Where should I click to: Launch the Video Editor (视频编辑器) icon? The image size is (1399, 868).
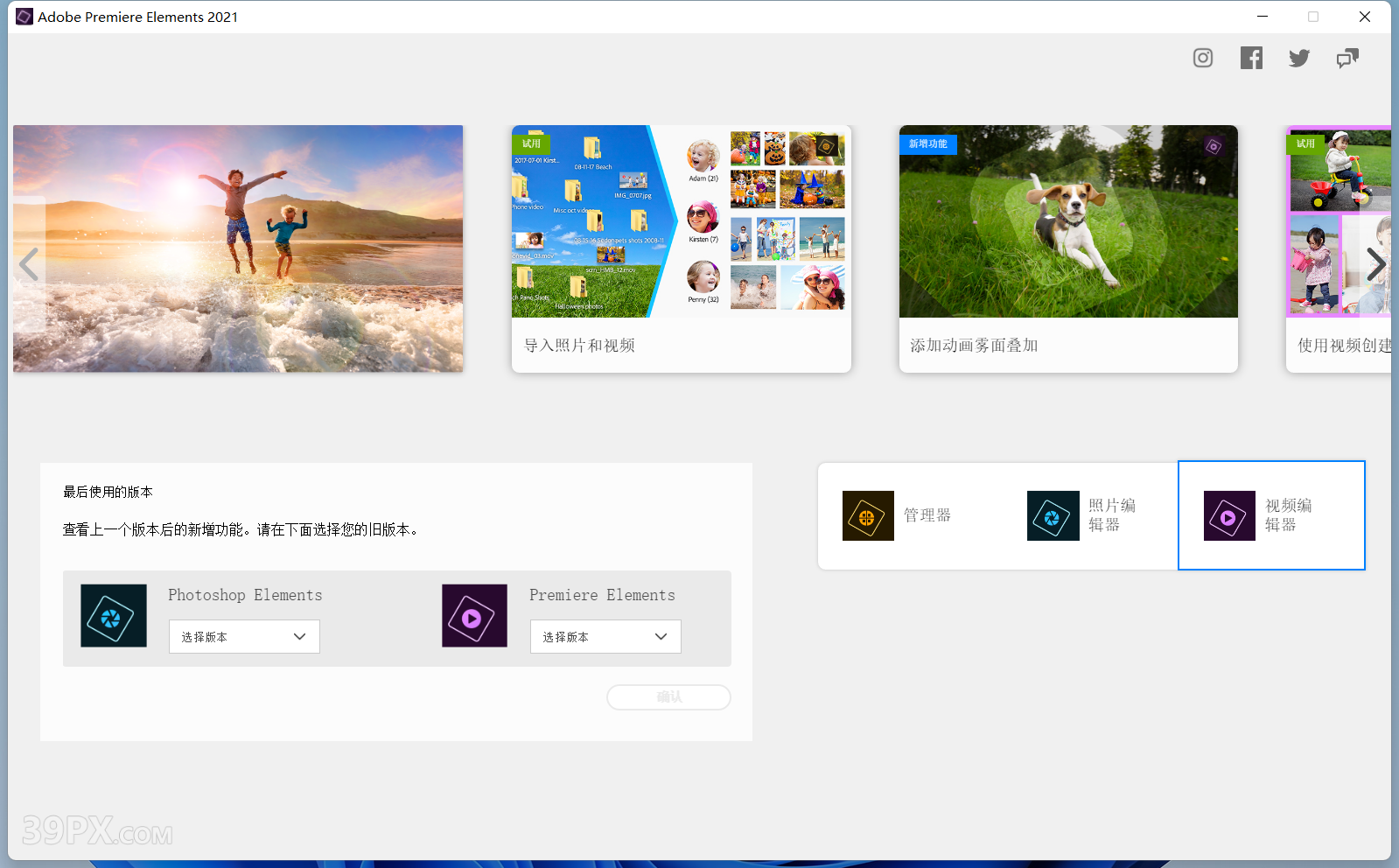click(1229, 515)
